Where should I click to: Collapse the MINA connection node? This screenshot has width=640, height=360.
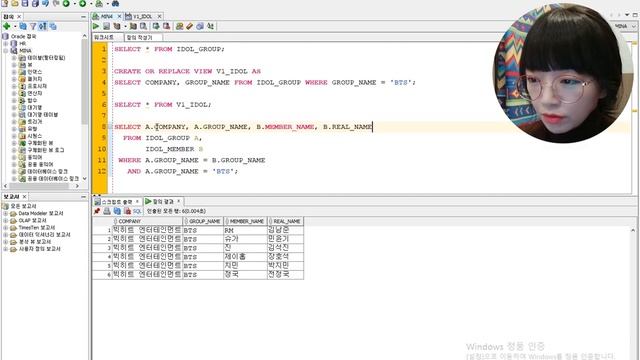6,51
